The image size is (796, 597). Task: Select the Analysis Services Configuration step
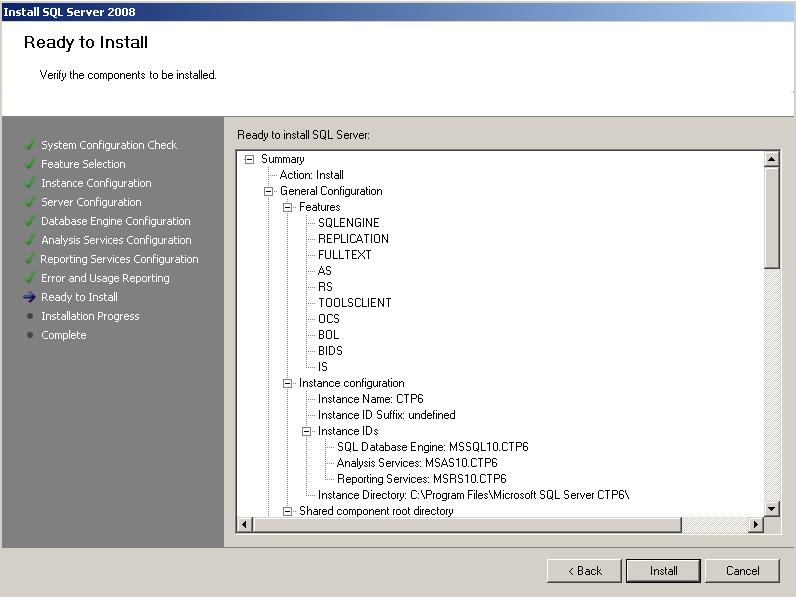116,240
